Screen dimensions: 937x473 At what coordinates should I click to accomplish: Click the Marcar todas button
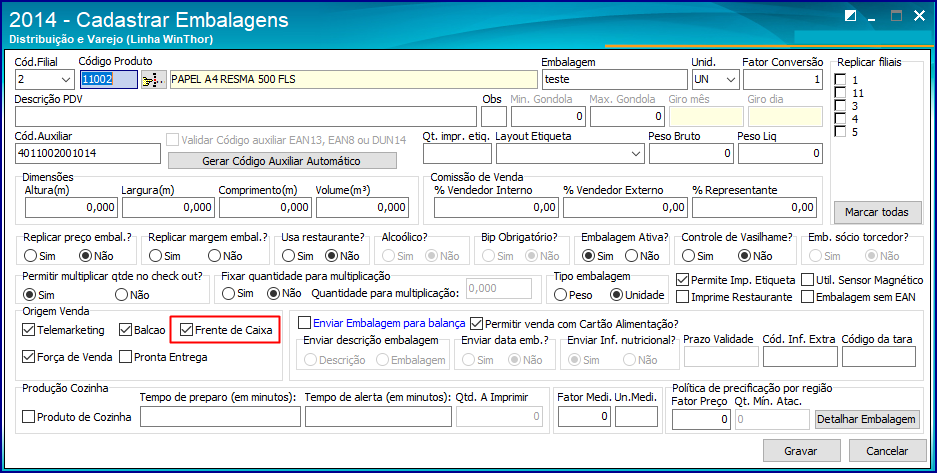click(877, 212)
